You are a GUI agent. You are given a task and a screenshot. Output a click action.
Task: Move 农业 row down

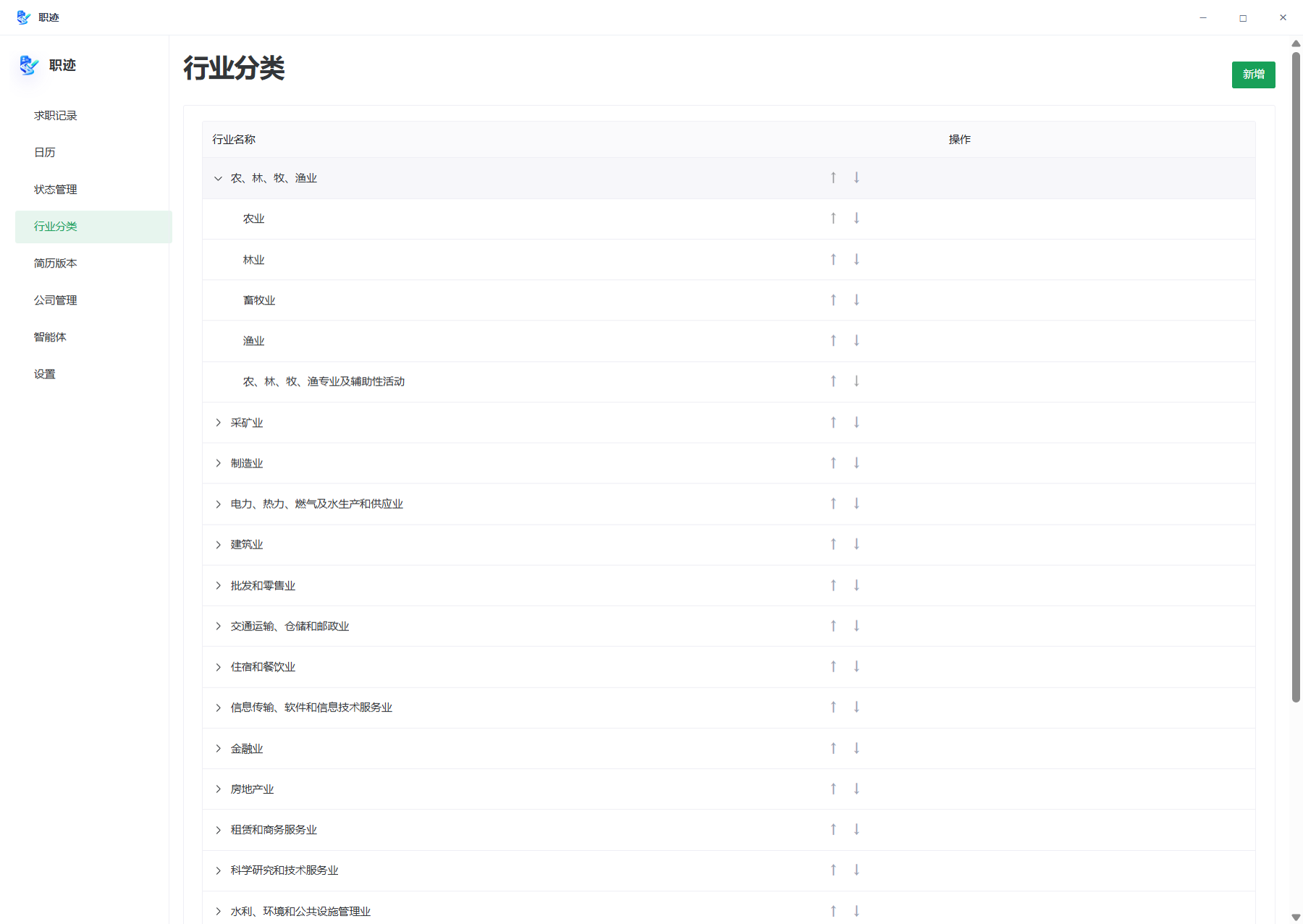856,219
